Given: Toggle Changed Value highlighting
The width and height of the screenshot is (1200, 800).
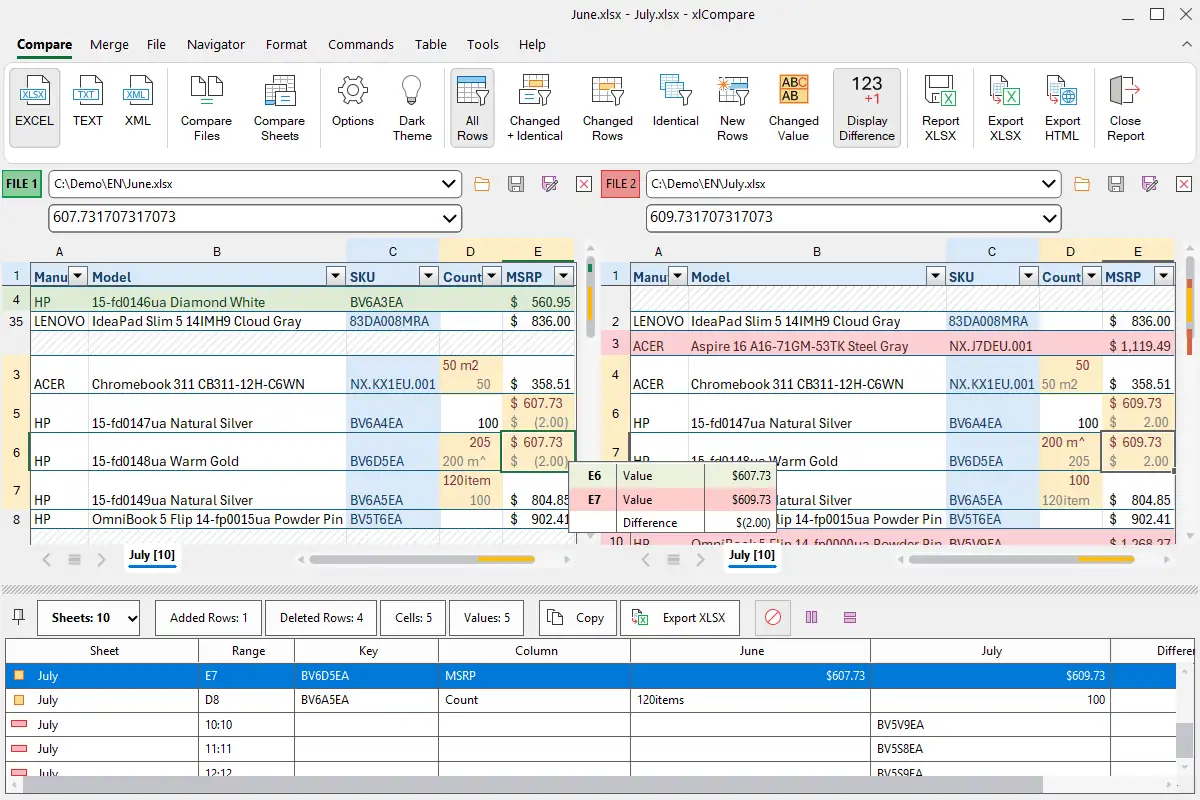Looking at the screenshot, I should pyautogui.click(x=794, y=108).
